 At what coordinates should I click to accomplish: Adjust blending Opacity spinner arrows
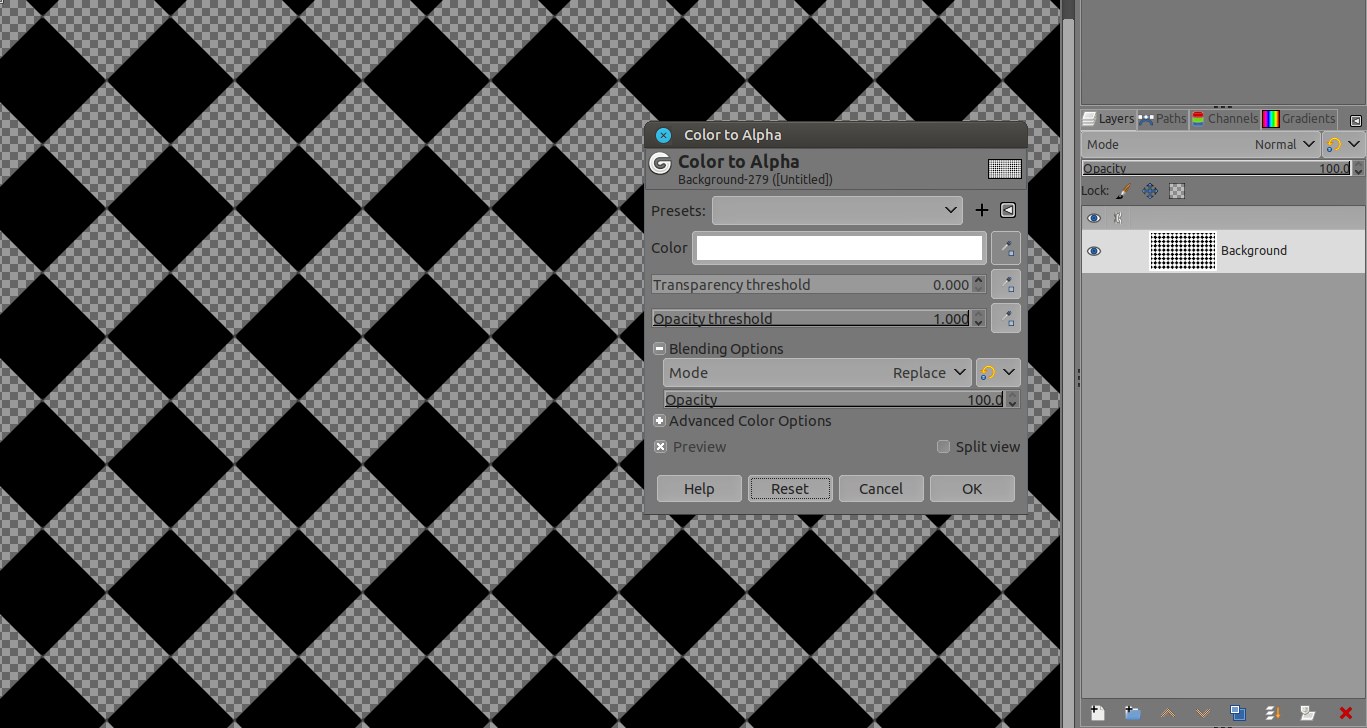pos(1012,400)
